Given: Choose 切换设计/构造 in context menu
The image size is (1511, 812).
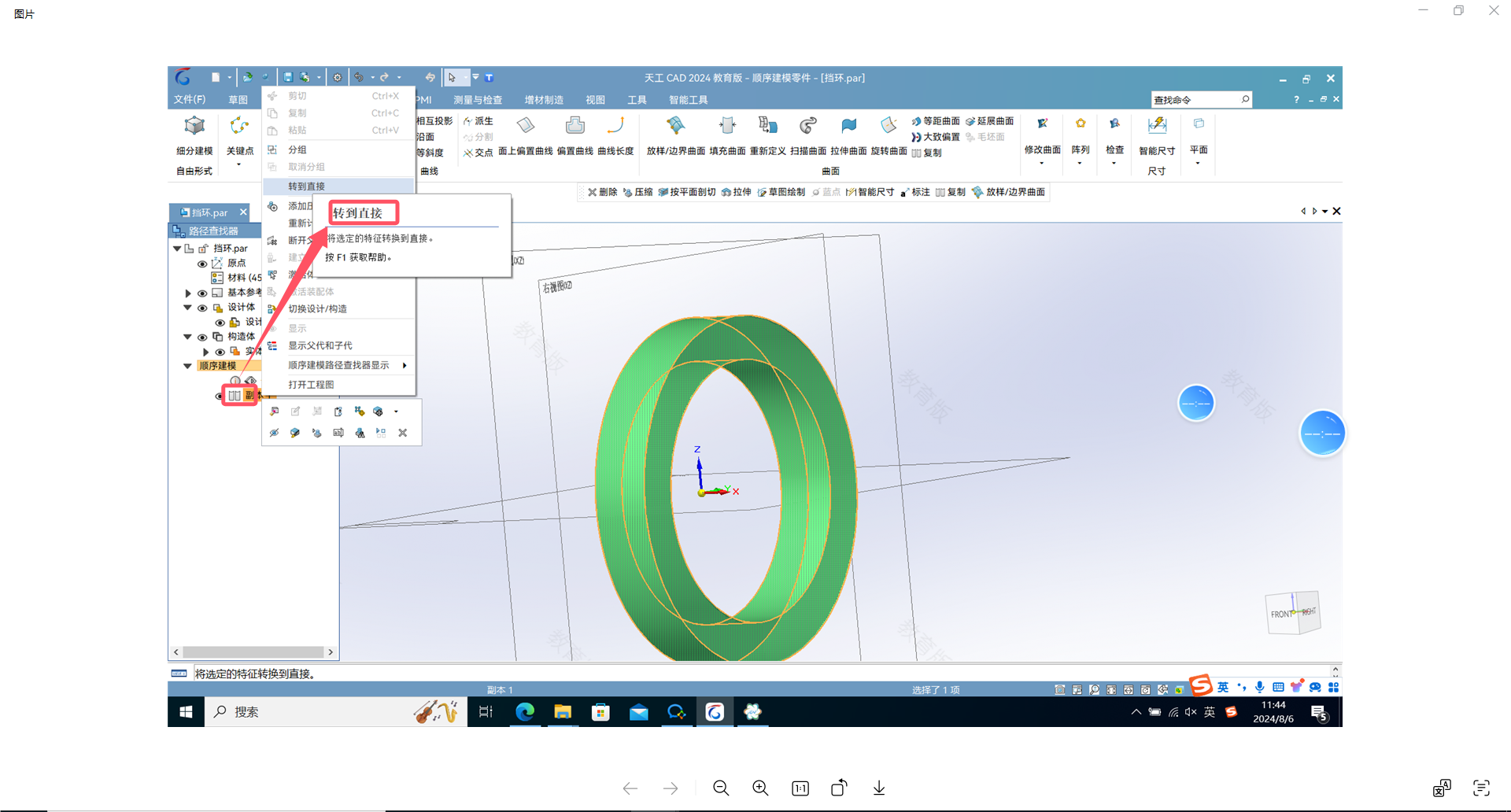Looking at the screenshot, I should coord(338,309).
